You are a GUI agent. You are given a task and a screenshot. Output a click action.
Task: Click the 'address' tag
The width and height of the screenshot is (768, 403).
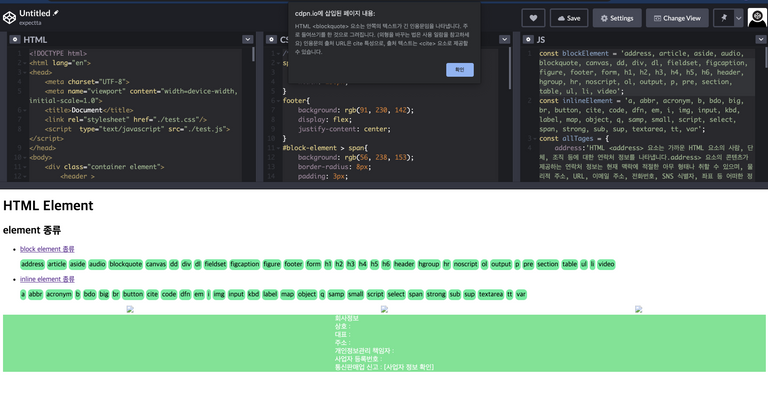tap(32, 264)
